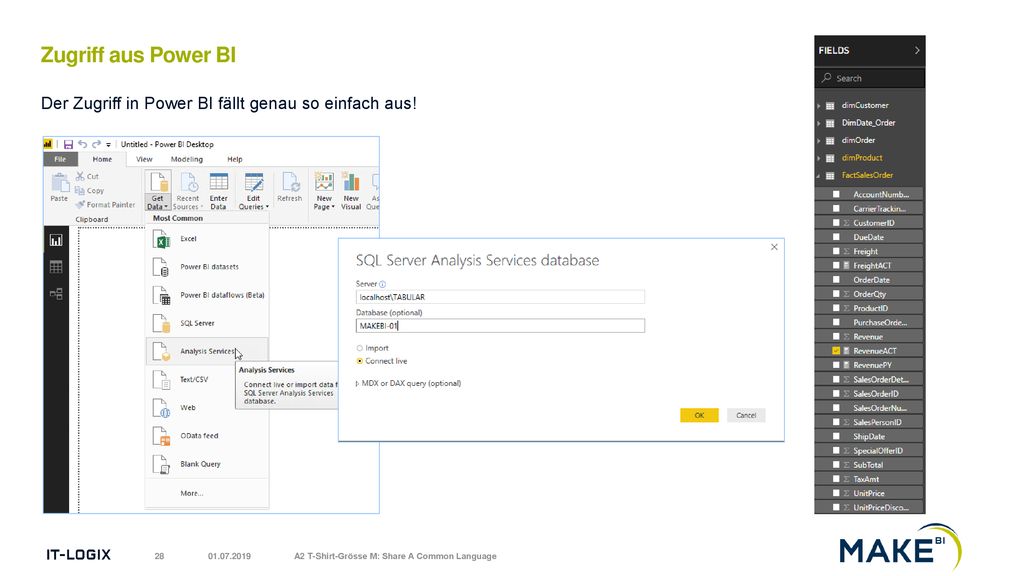Viewport: 1024px width, 576px height.
Task: Click the RevenuePY field name
Action: [872, 365]
